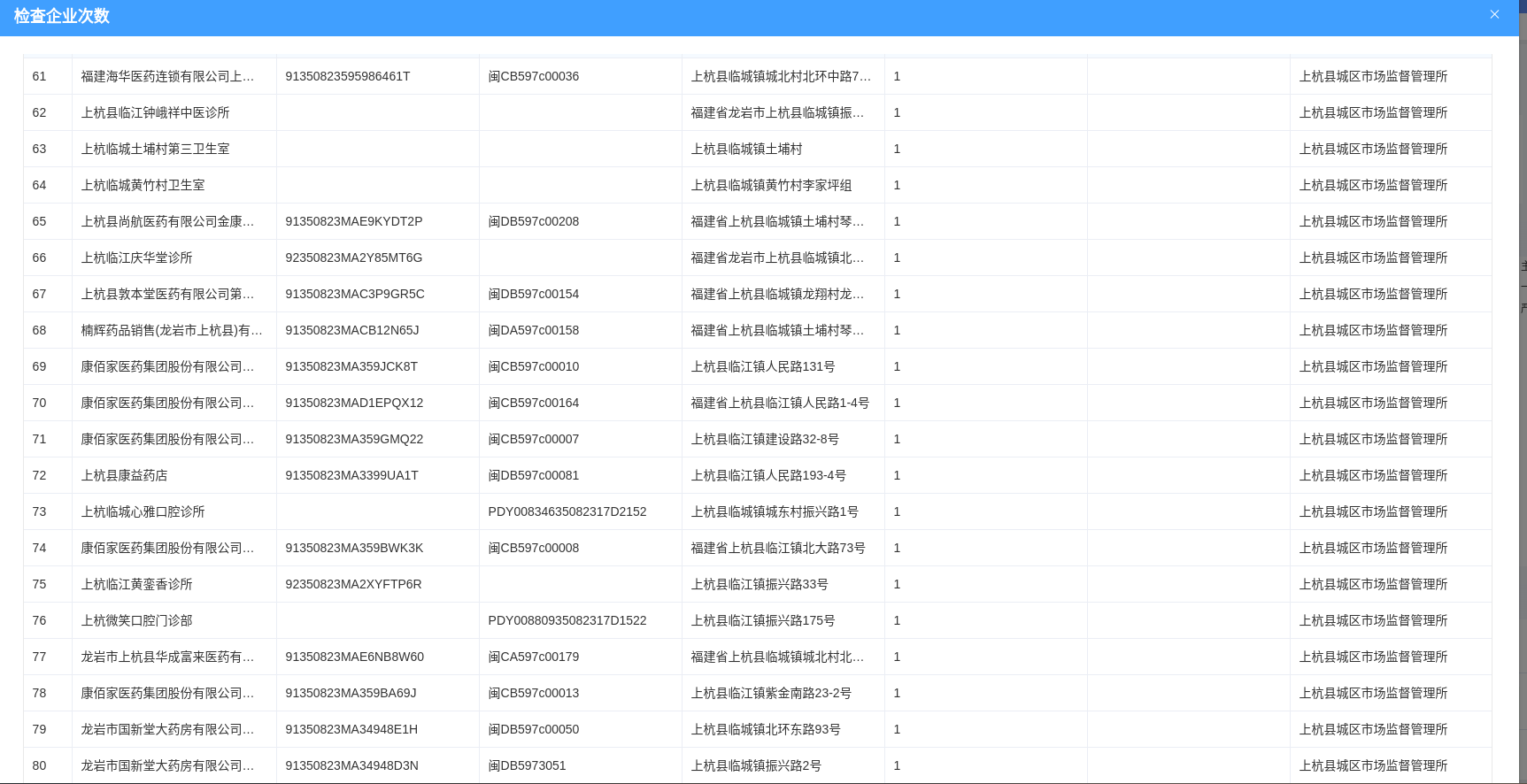Click 上杭临江庆华堂诊所 name cell
This screenshot has height=784, width=1527.
click(137, 258)
